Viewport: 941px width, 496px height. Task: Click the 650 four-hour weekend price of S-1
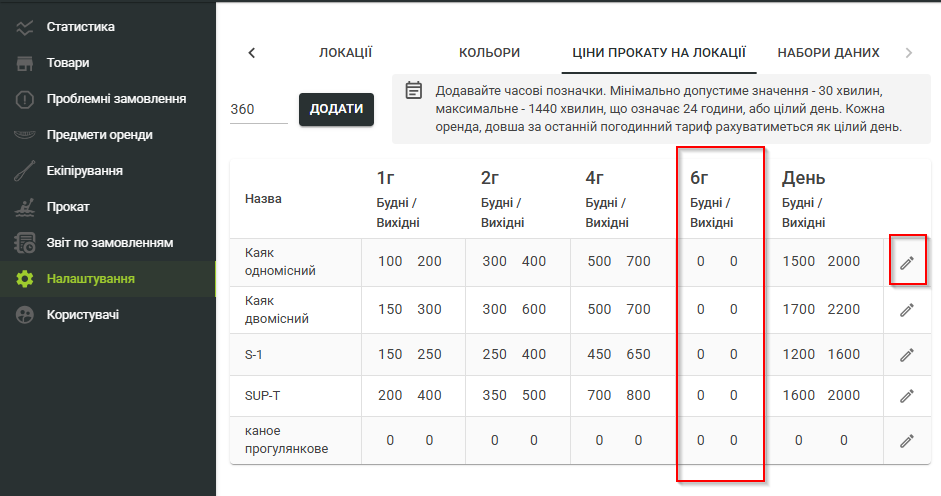[639, 355]
